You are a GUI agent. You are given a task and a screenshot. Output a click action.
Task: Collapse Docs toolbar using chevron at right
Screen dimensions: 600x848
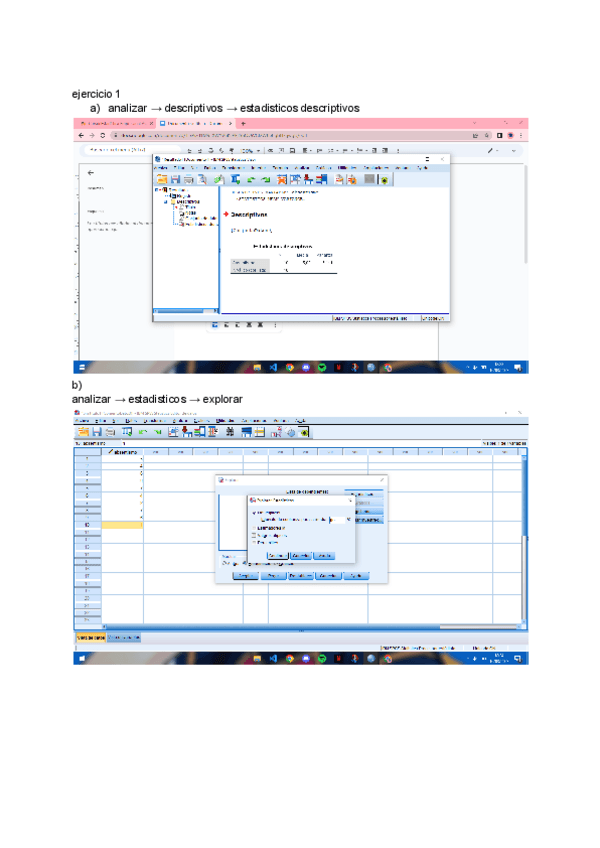tap(513, 151)
